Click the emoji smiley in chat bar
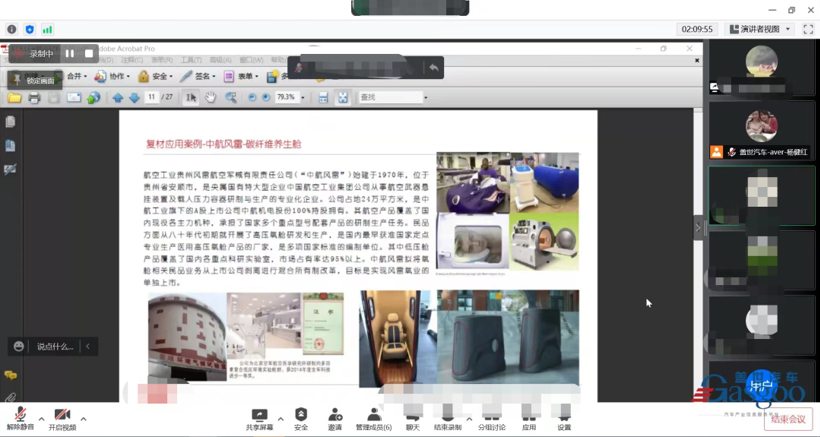Viewport: 820px width, 437px height. click(19, 346)
